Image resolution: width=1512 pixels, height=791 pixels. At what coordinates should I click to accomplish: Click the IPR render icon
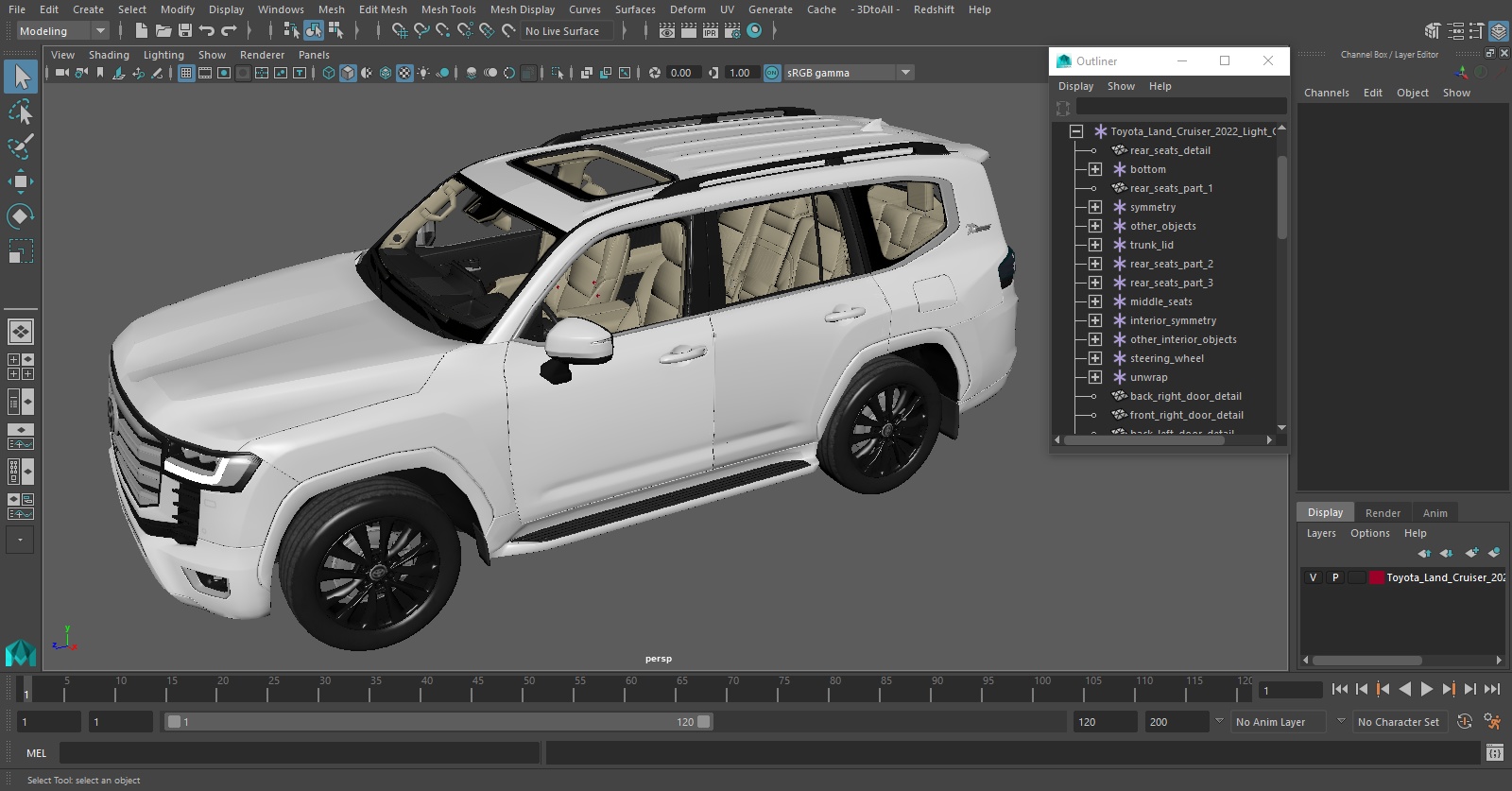711,31
